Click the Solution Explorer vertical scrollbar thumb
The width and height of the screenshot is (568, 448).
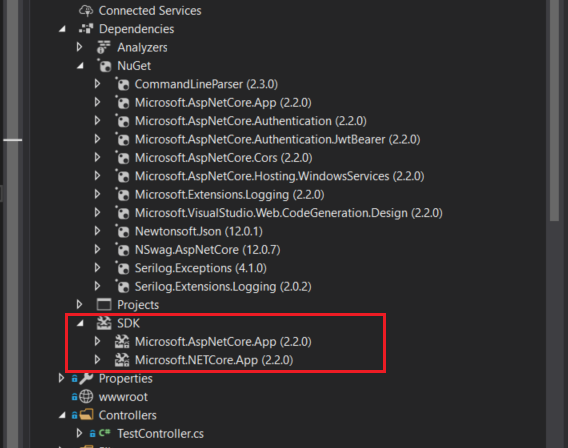[x=554, y=110]
